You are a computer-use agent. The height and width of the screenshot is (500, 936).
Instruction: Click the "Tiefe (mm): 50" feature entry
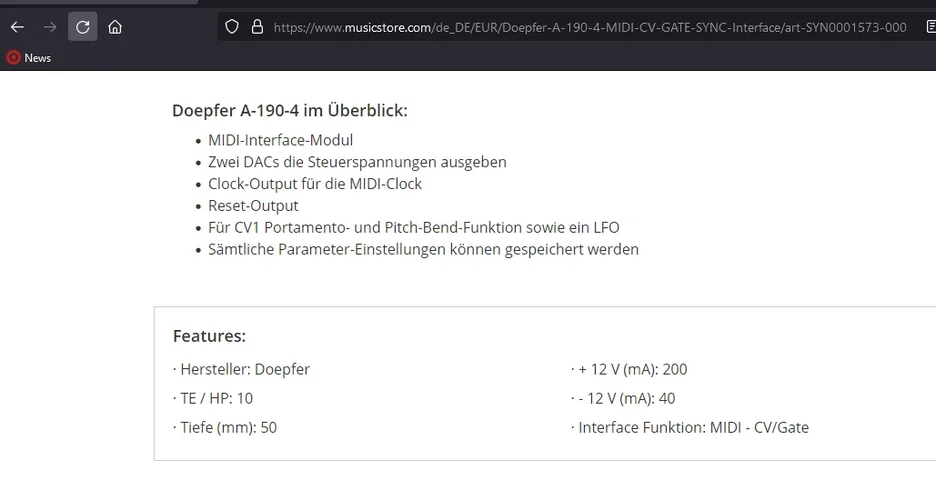tap(228, 428)
